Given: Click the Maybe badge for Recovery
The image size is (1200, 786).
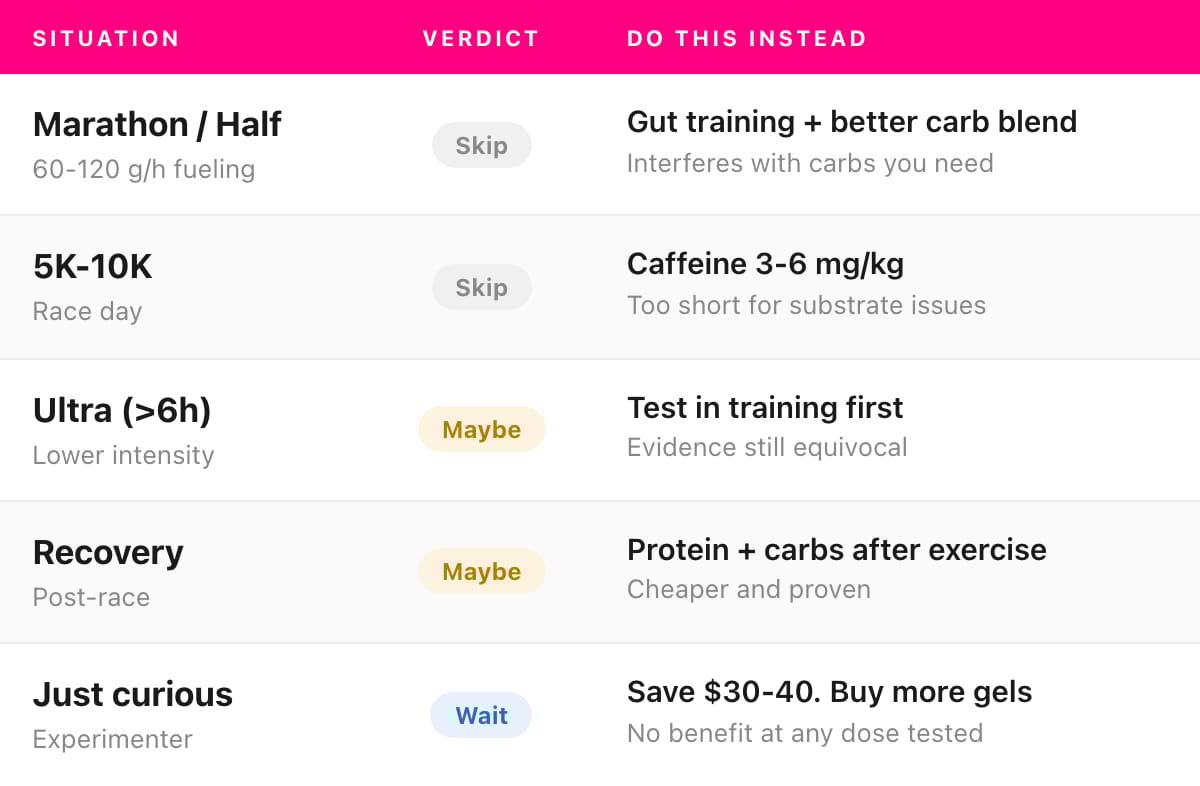Looking at the screenshot, I should click(x=481, y=571).
